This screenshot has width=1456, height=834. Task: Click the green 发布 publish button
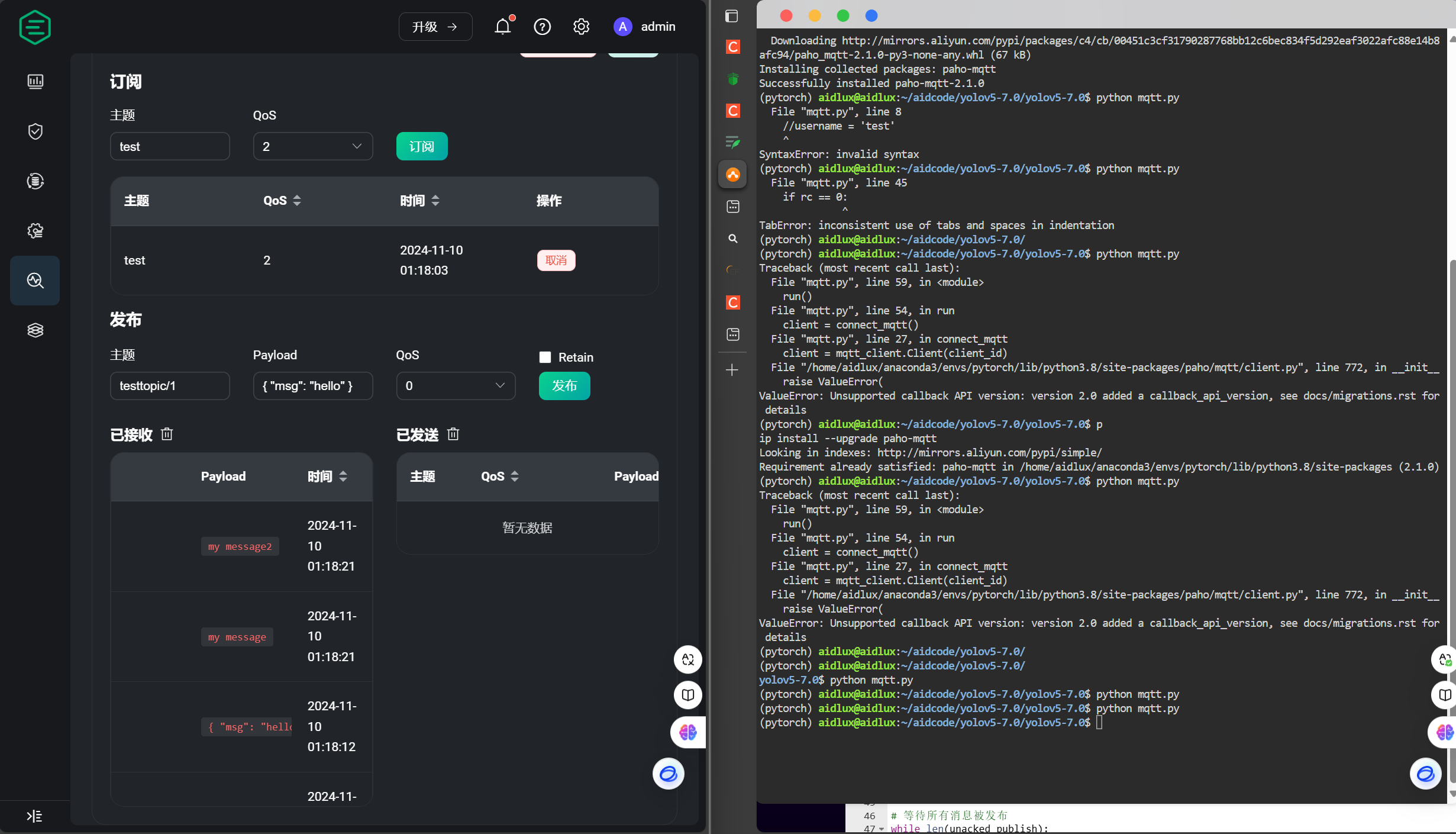click(564, 386)
